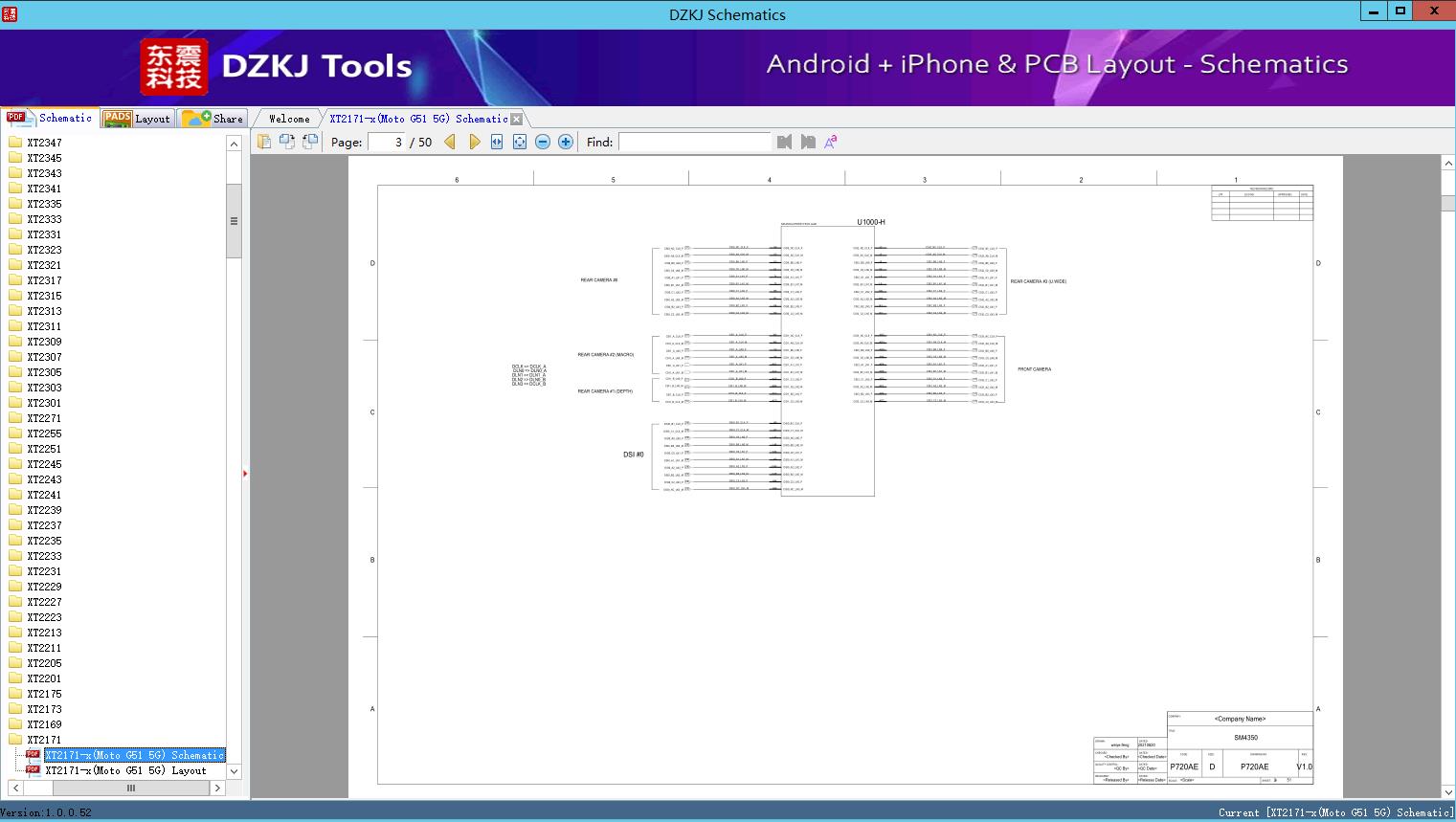Toggle match case search icon

pyautogui.click(x=831, y=142)
